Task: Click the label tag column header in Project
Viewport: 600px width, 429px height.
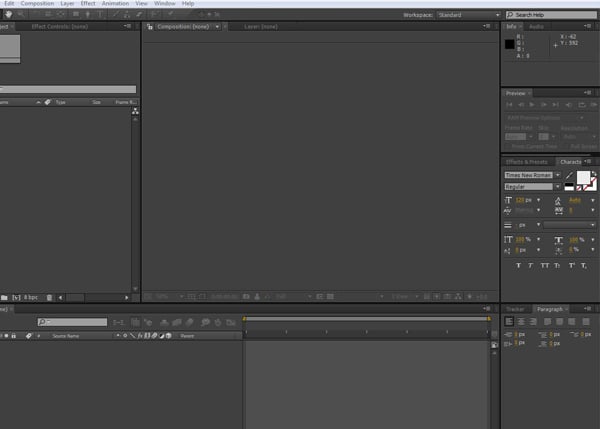Action: 47,102
